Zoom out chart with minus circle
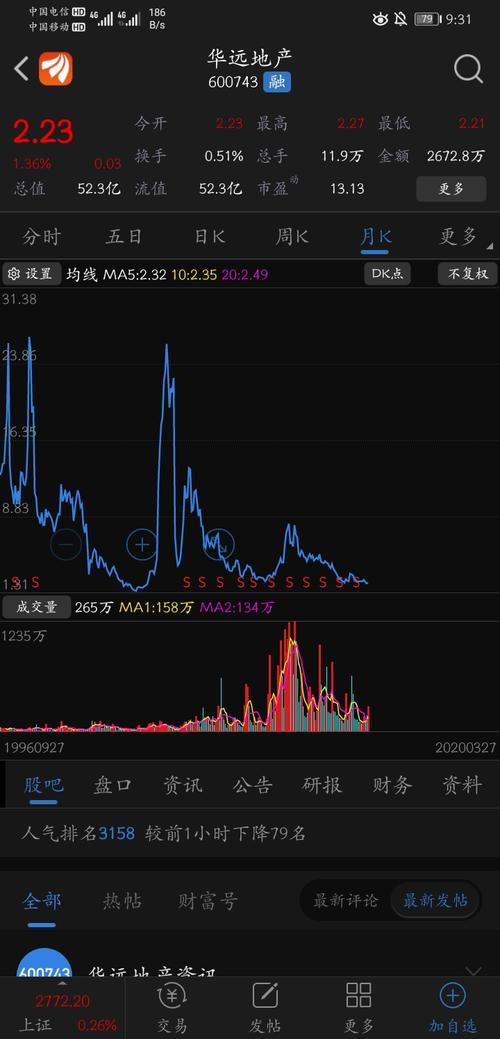500x1039 pixels. [66, 545]
